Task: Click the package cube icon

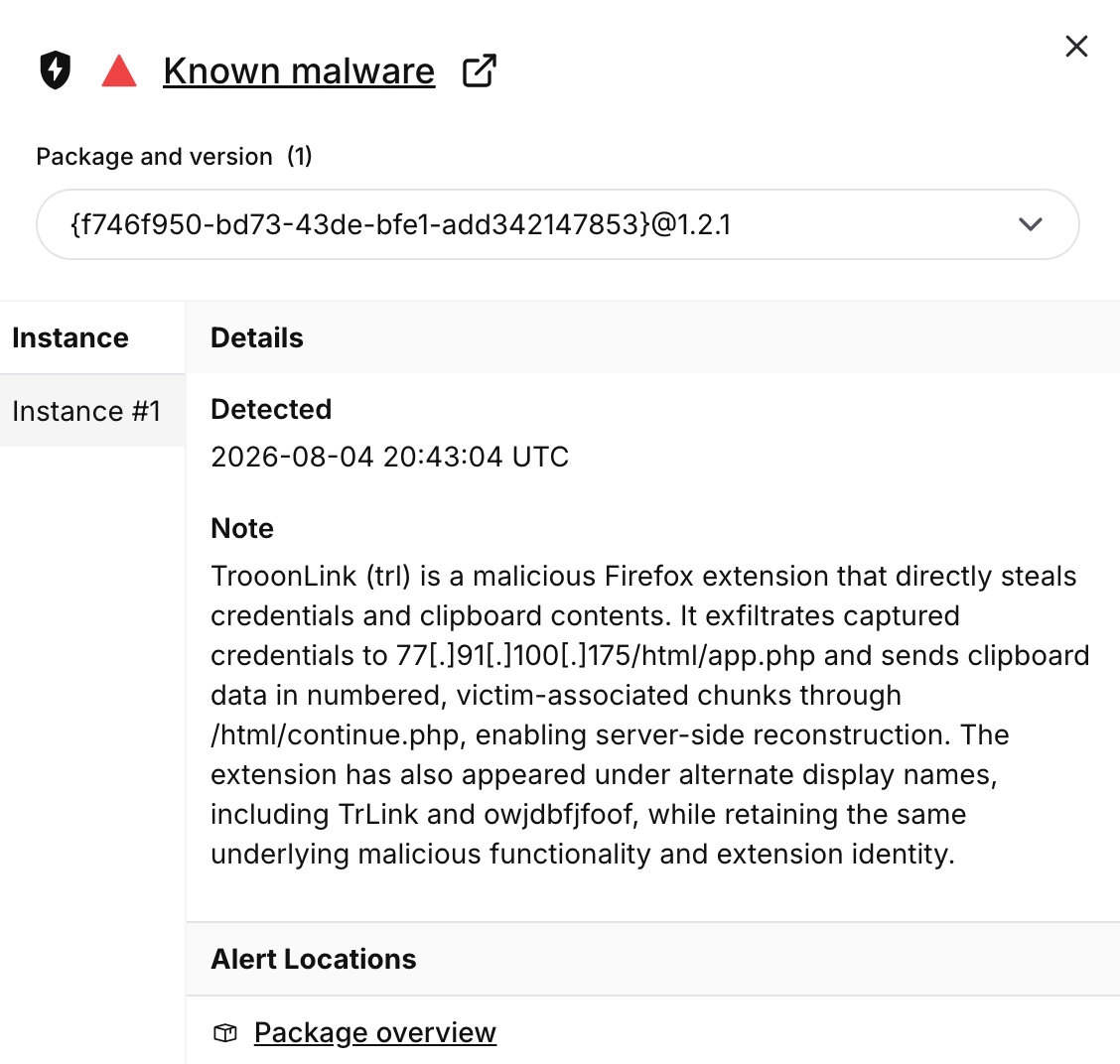Action: click(225, 1032)
